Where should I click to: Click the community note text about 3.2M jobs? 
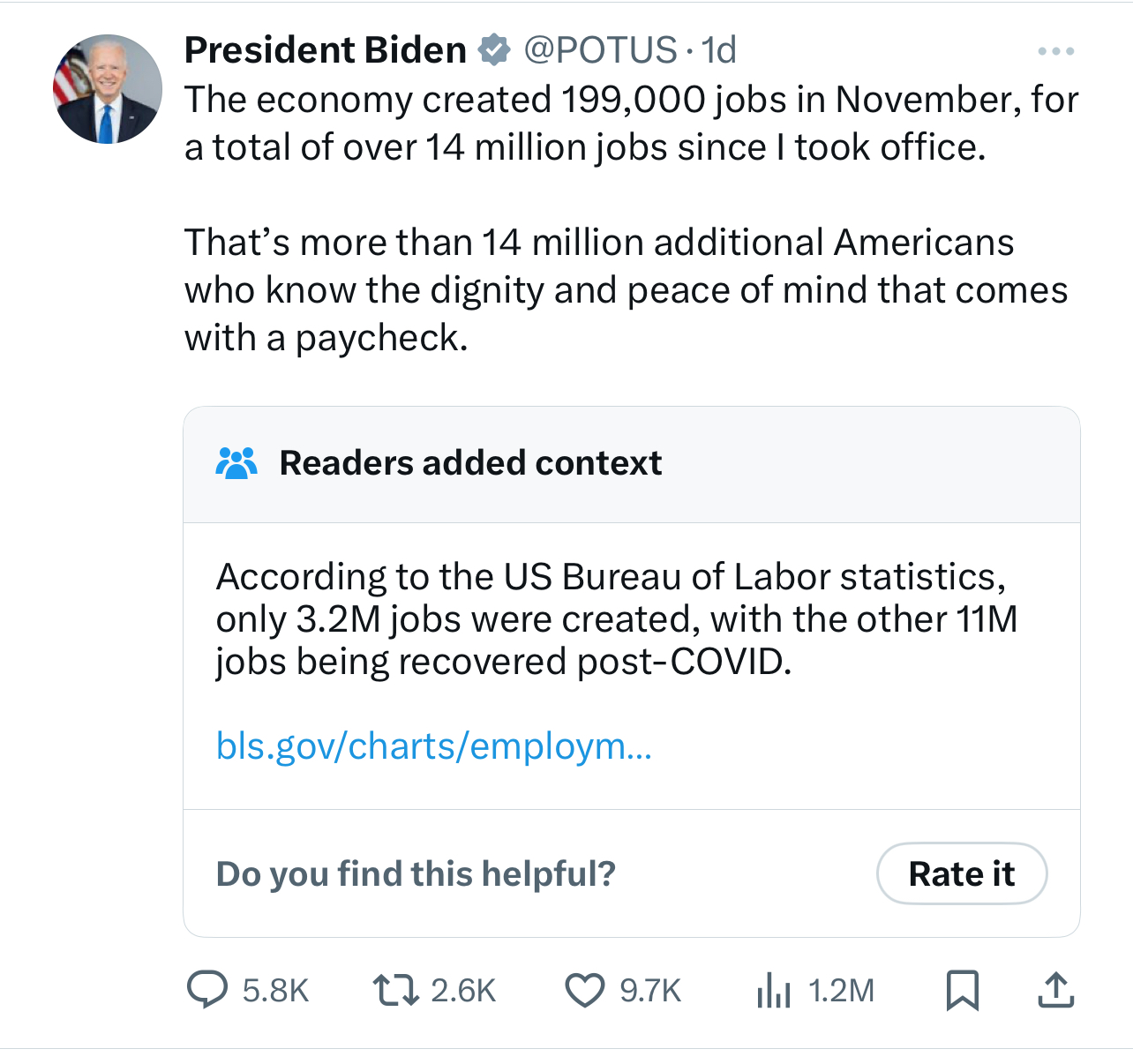pos(616,618)
